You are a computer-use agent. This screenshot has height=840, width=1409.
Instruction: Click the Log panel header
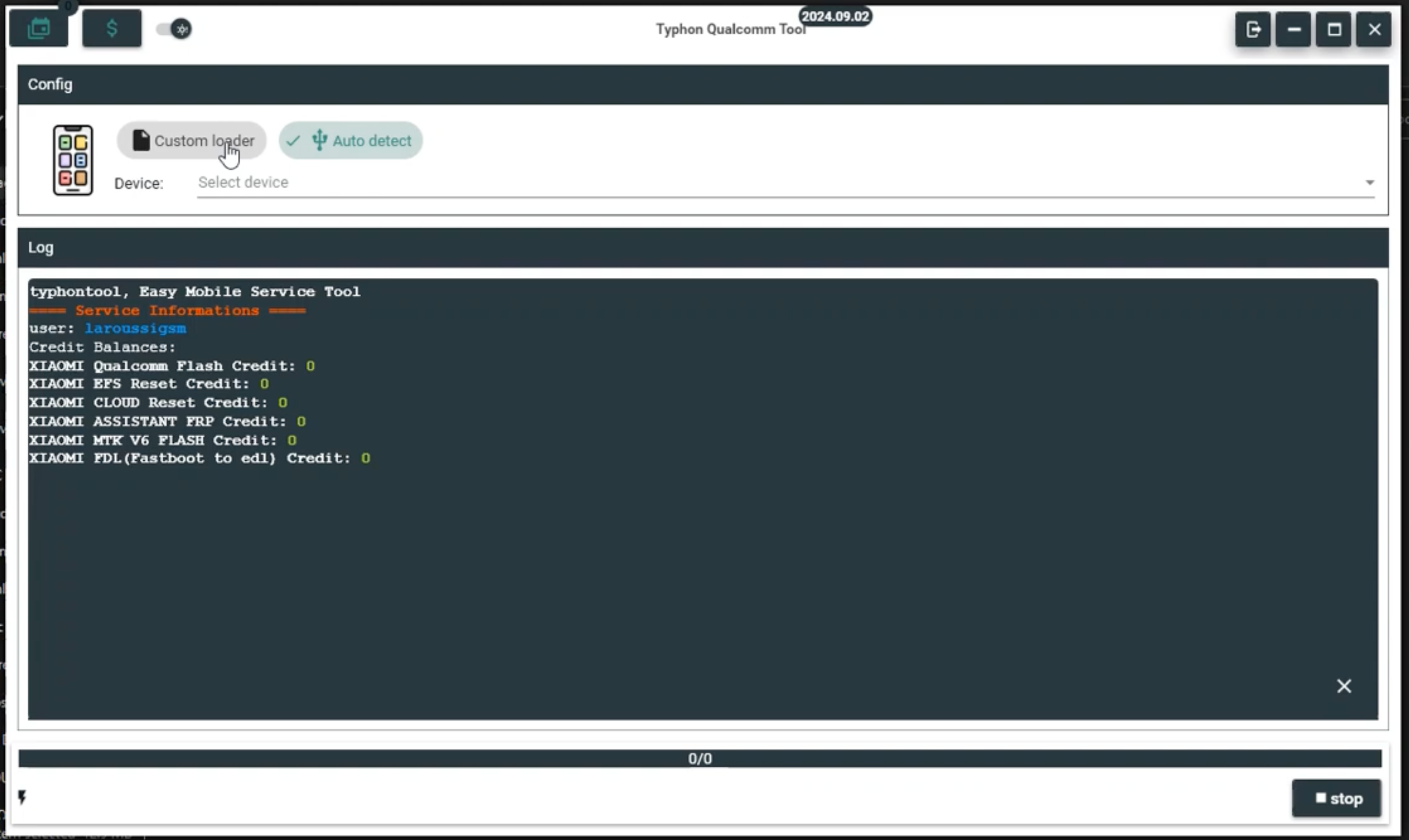(x=704, y=247)
